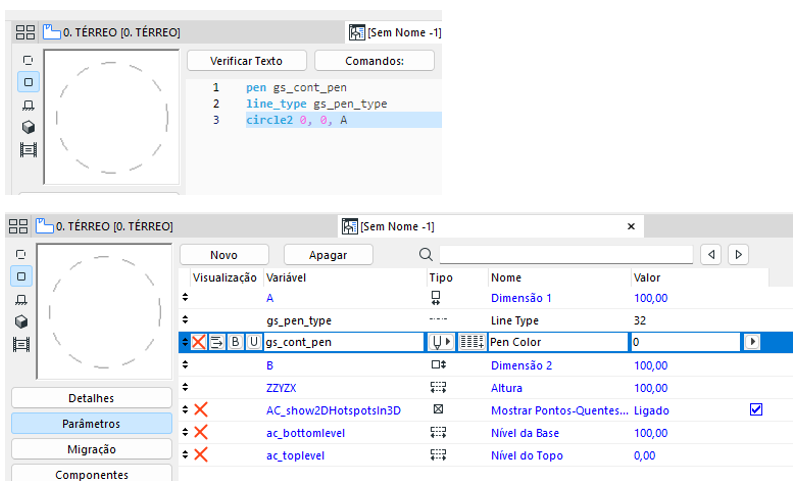Image resolution: width=808 pixels, height=492 pixels.
Task: Click the window grid icon in the lower parameters editor
Action: pyautogui.click(x=18, y=226)
